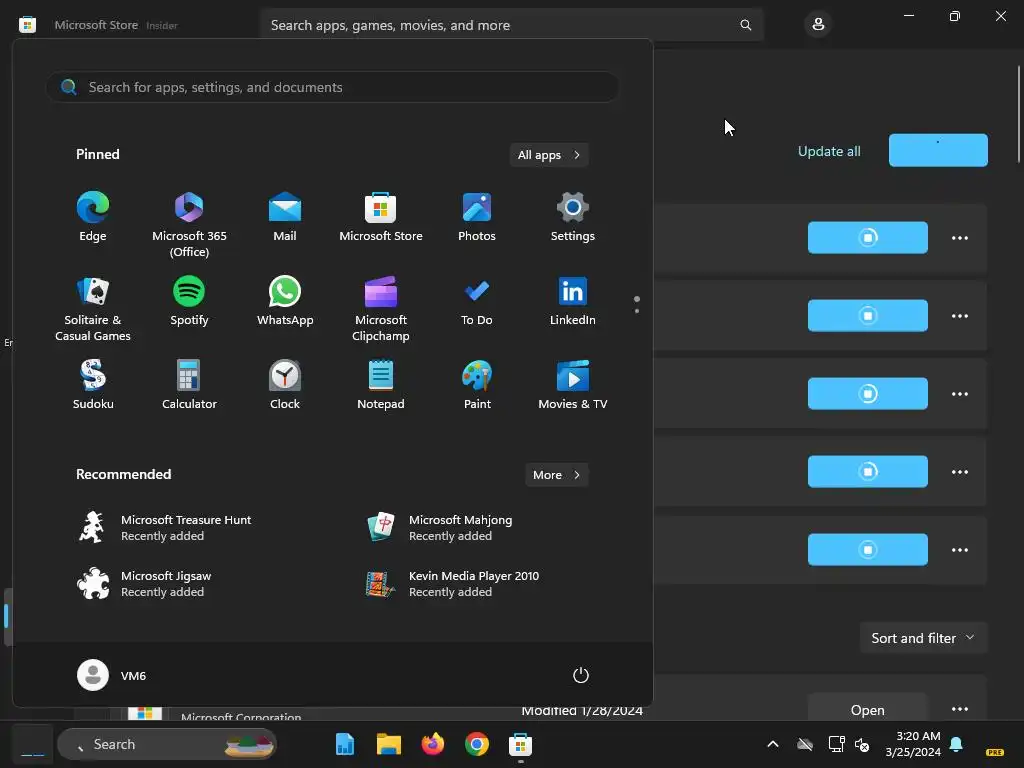Open Settings from the Start menu
Viewport: 1024px width, 768px height.
(573, 217)
